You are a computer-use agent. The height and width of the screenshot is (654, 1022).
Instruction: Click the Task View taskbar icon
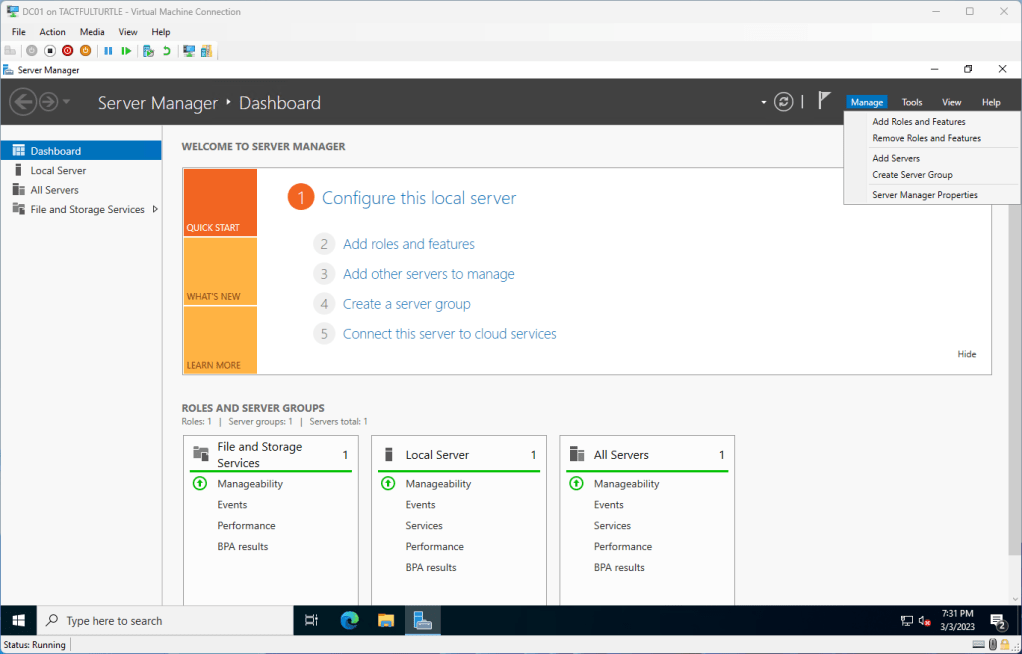coord(311,621)
